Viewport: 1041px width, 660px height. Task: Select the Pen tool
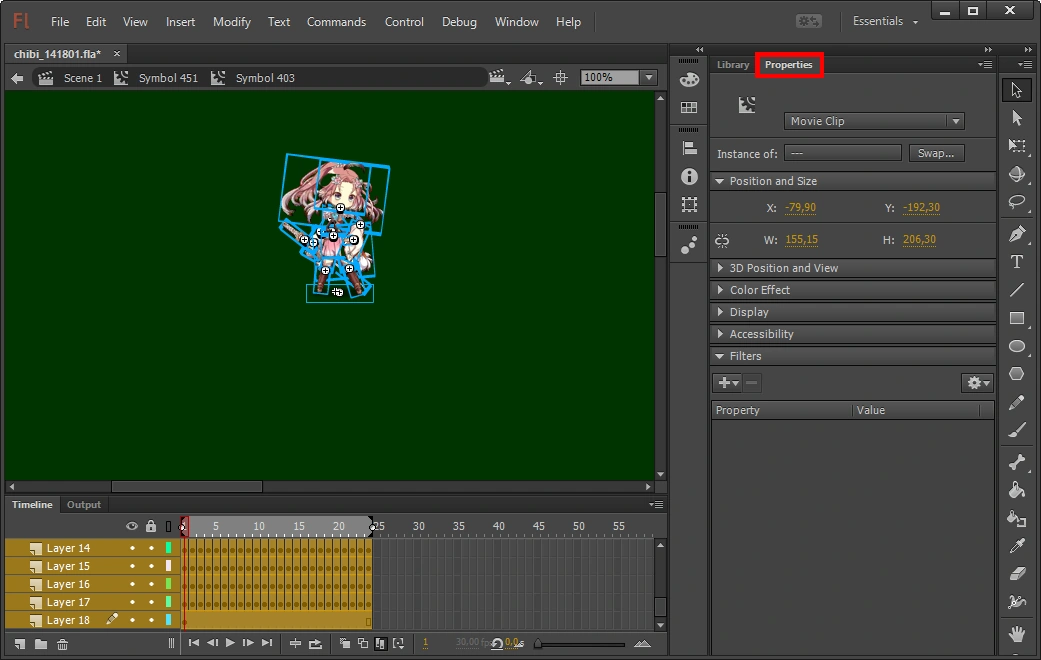coord(1017,234)
